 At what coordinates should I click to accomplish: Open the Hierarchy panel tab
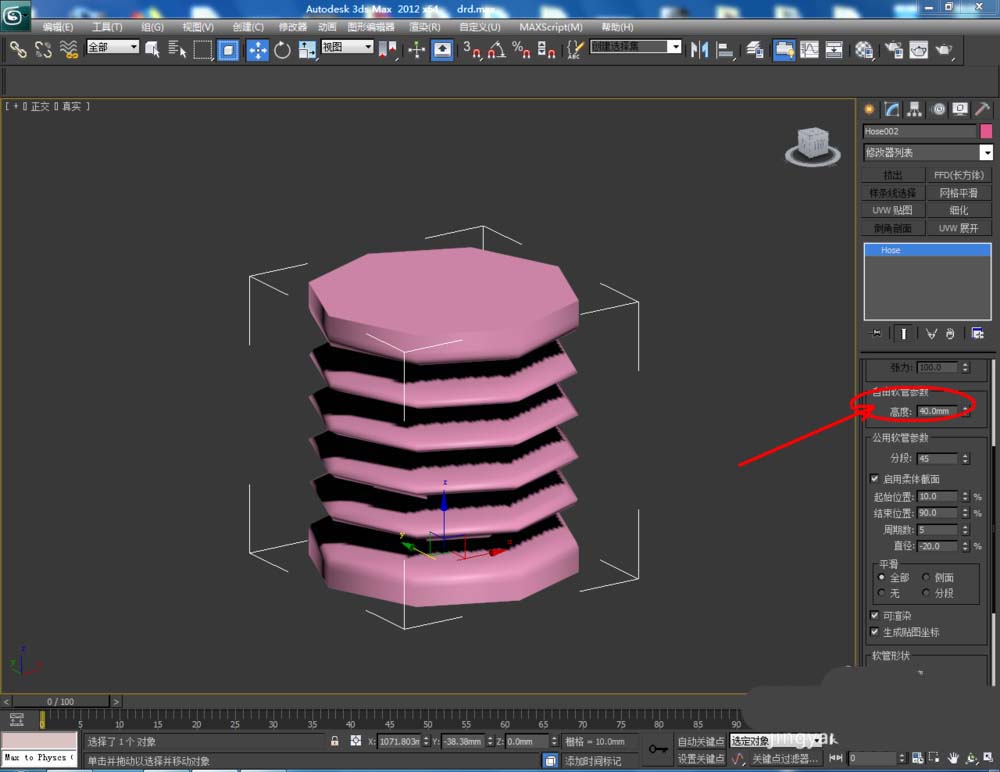914,109
